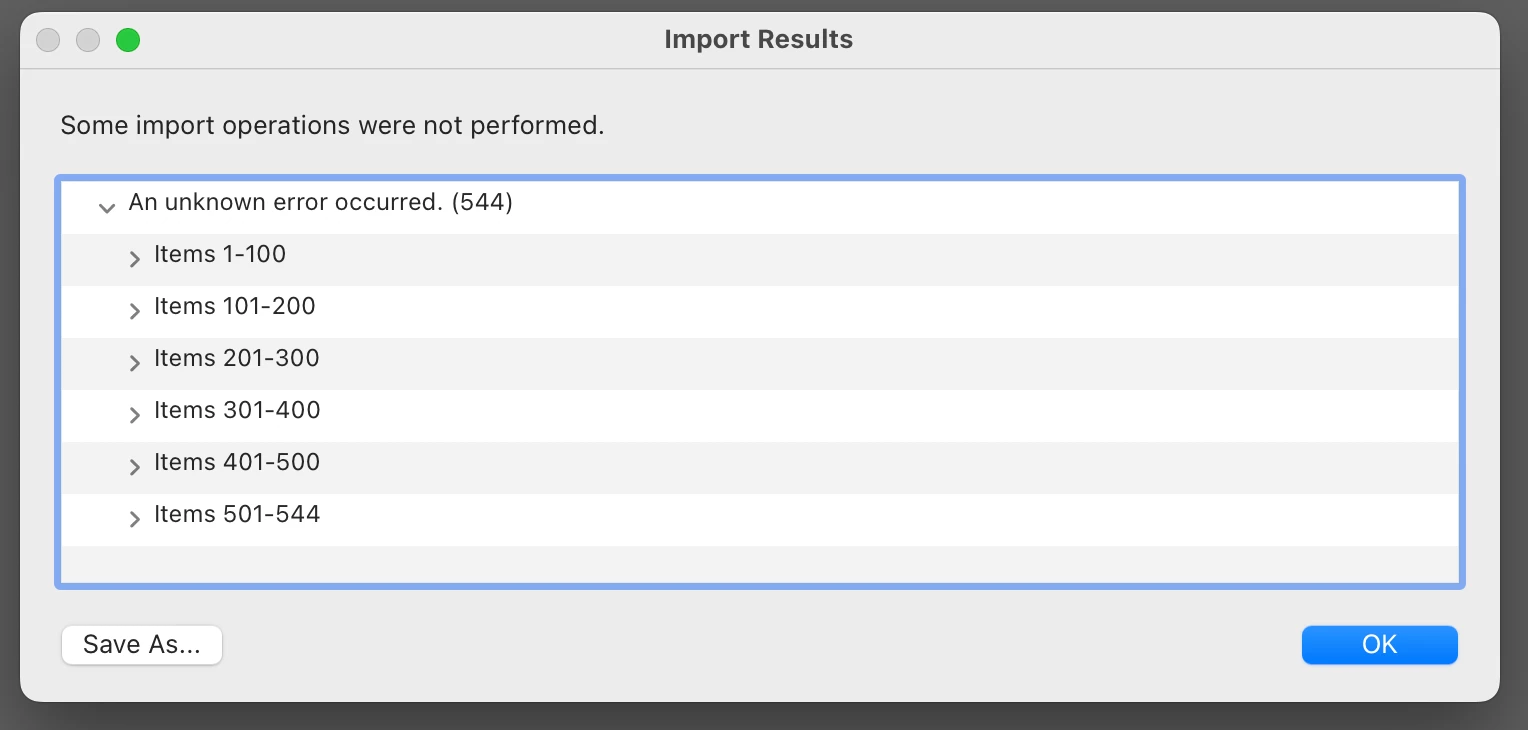This screenshot has width=1528, height=730.
Task: Expand the Items 201-300 disclosure arrow
Action: coord(135,363)
